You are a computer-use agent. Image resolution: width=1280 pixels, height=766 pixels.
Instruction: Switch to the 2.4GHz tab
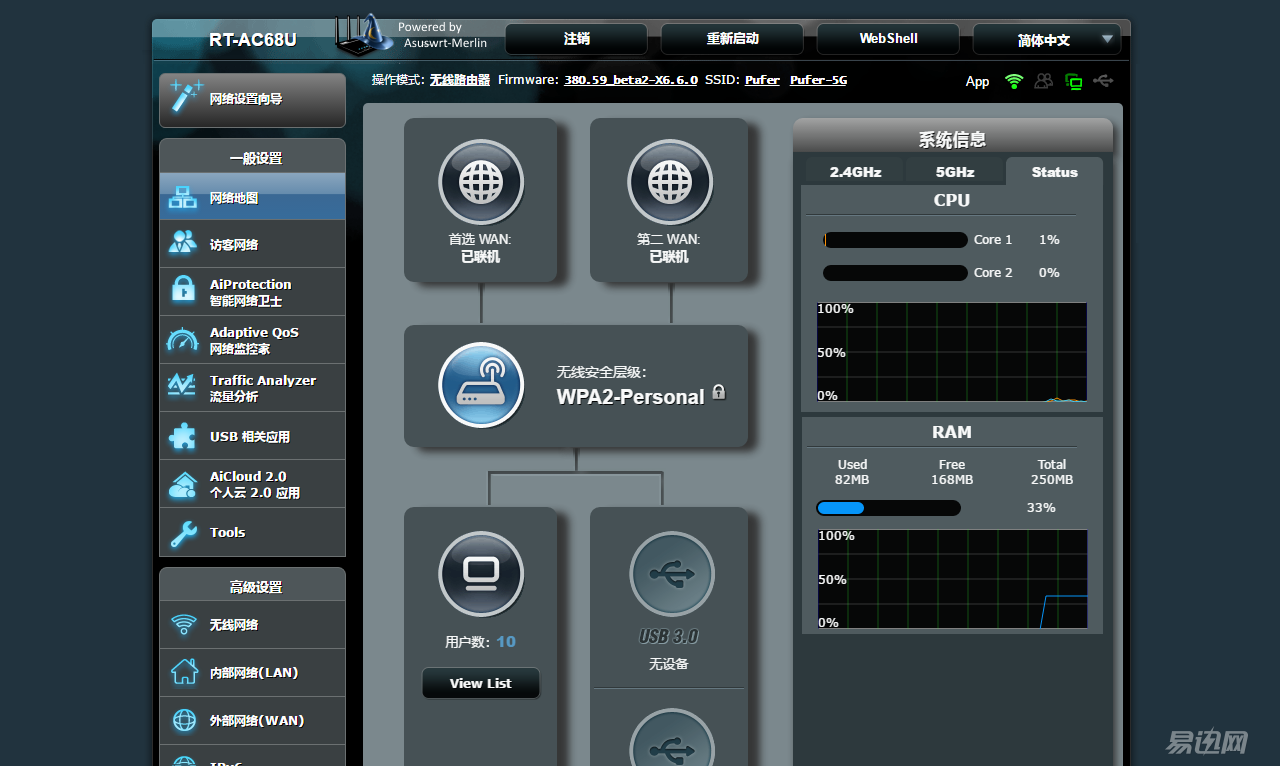[x=855, y=172]
